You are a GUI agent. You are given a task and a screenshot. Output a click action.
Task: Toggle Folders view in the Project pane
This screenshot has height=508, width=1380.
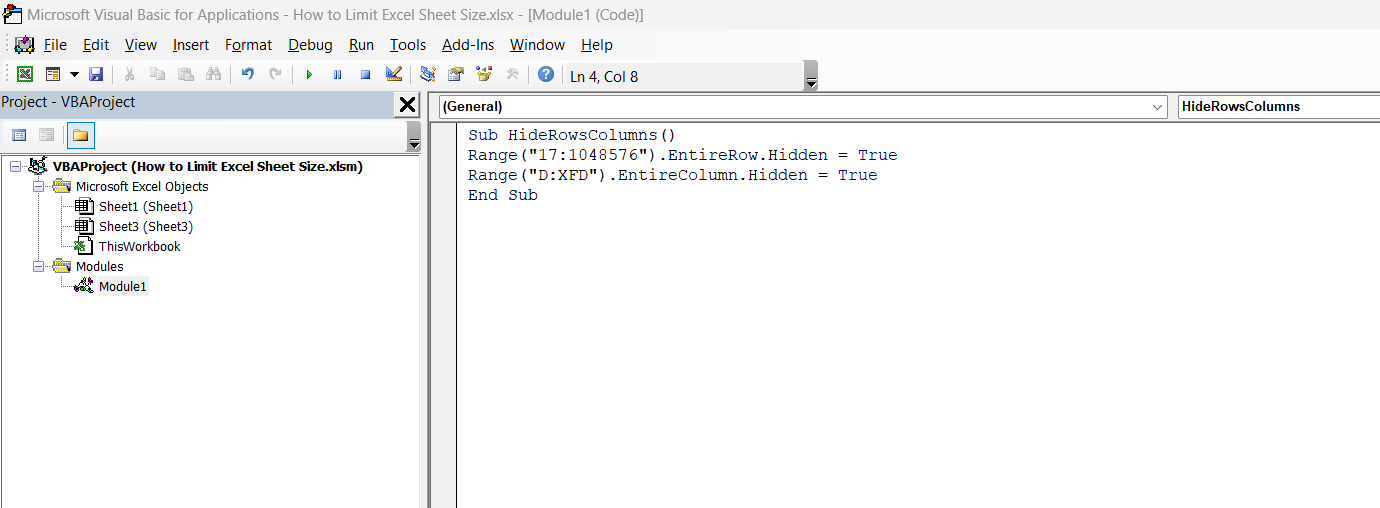click(81, 135)
